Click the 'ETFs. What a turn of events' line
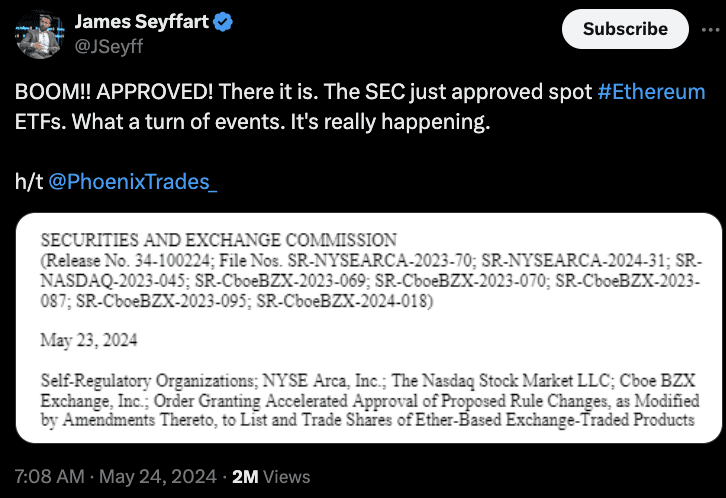 click(x=252, y=122)
